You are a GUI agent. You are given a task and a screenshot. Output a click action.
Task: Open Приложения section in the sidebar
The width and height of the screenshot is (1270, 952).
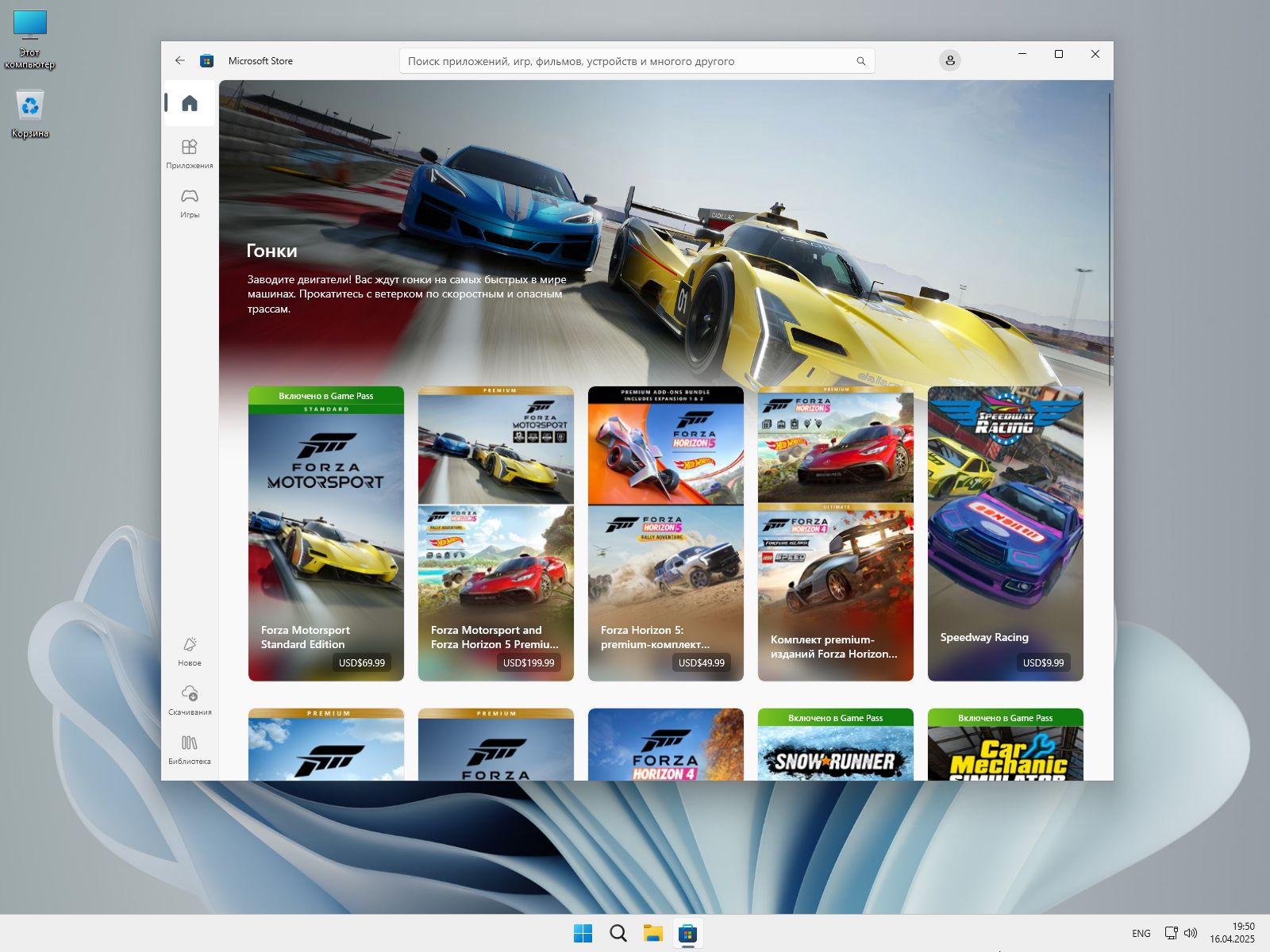point(189,153)
